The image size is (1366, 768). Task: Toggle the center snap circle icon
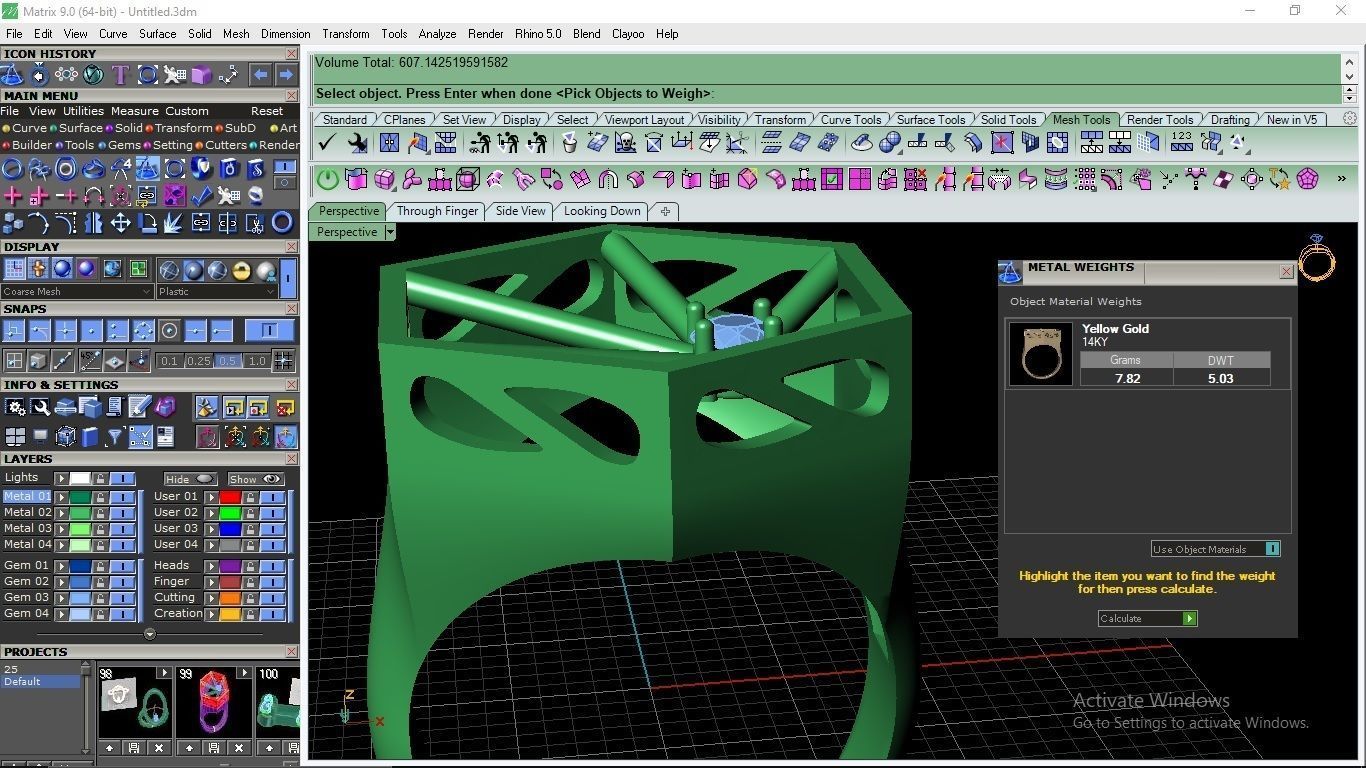click(169, 330)
